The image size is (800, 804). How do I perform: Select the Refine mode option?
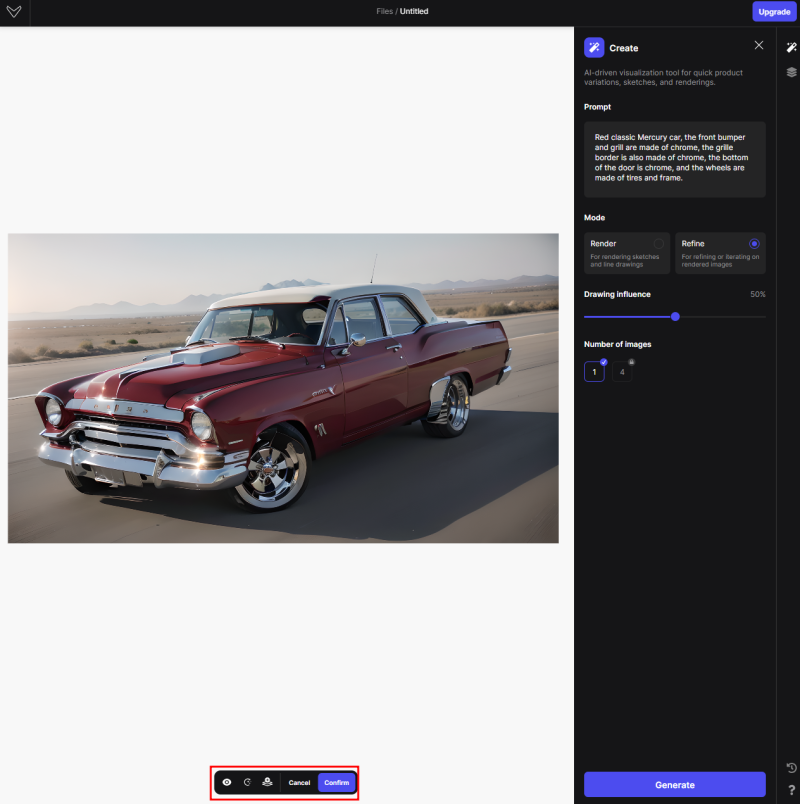(720, 253)
